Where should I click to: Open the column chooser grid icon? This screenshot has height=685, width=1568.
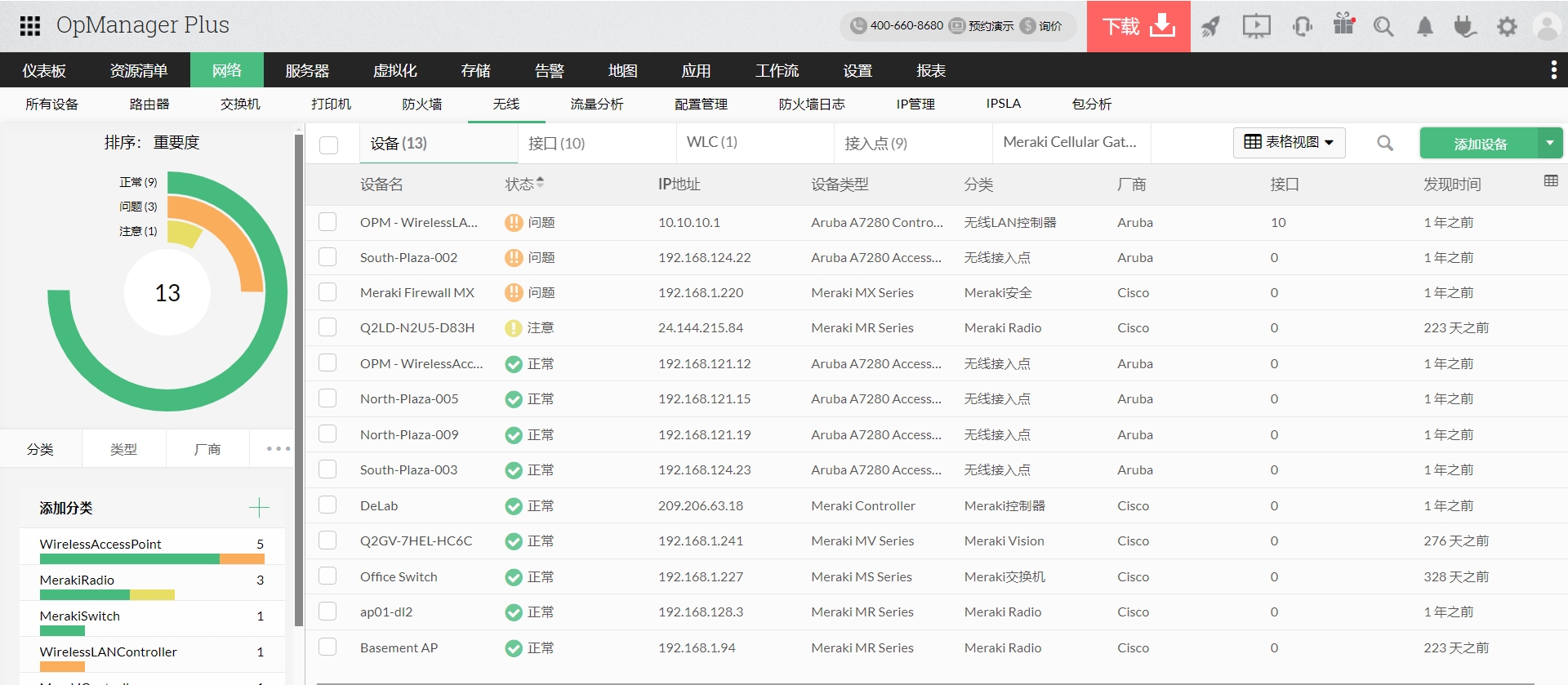(1551, 180)
